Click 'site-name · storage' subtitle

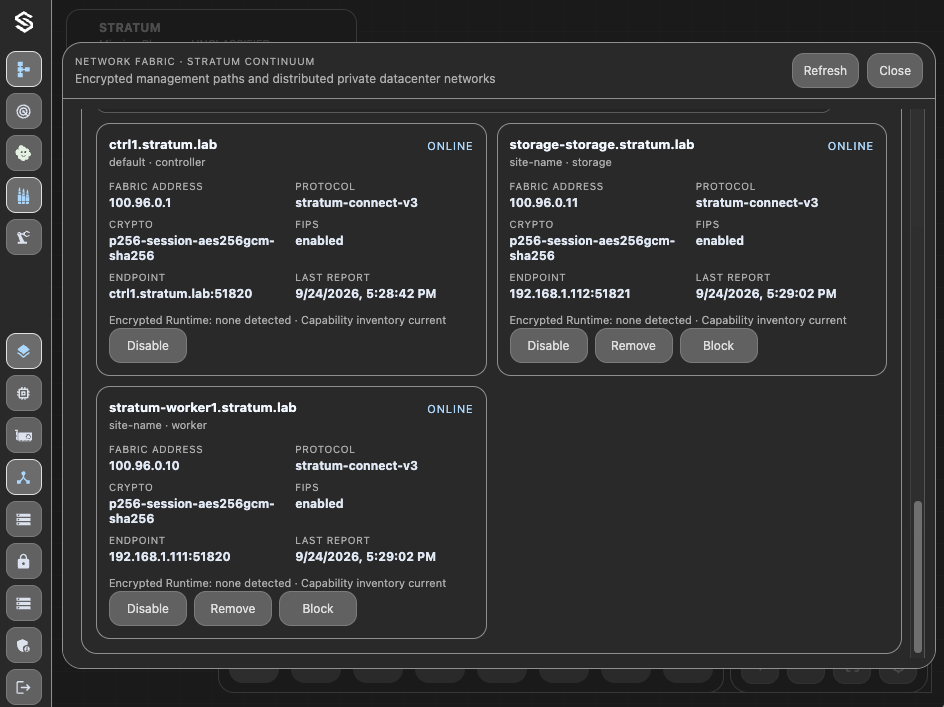[560, 163]
